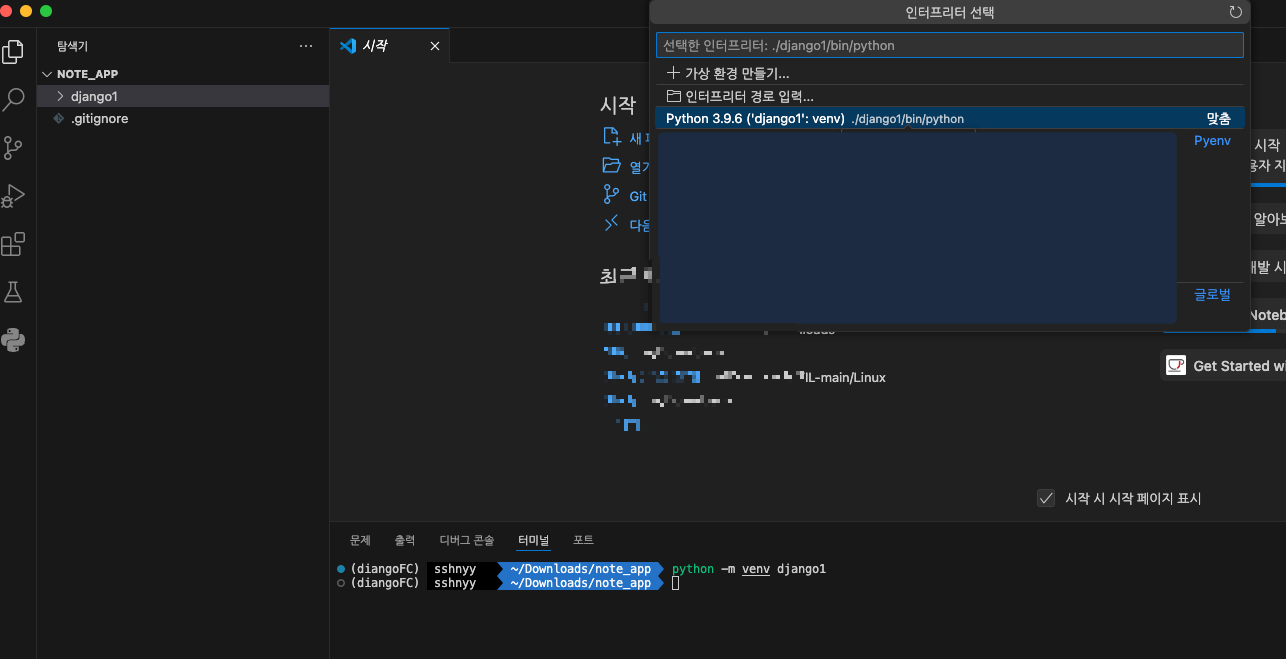Click the coffee cup Get Started icon
Image resolution: width=1286 pixels, height=659 pixels.
point(1176,365)
